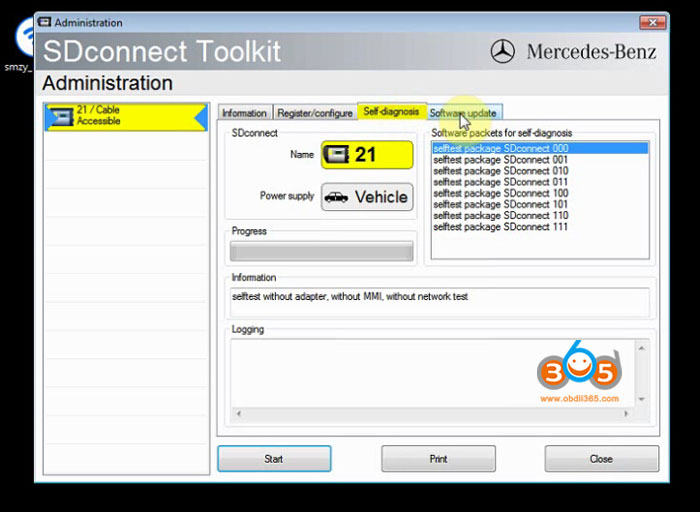
Task: Select selftest package SDconnect 010
Action: pyautogui.click(x=540, y=171)
